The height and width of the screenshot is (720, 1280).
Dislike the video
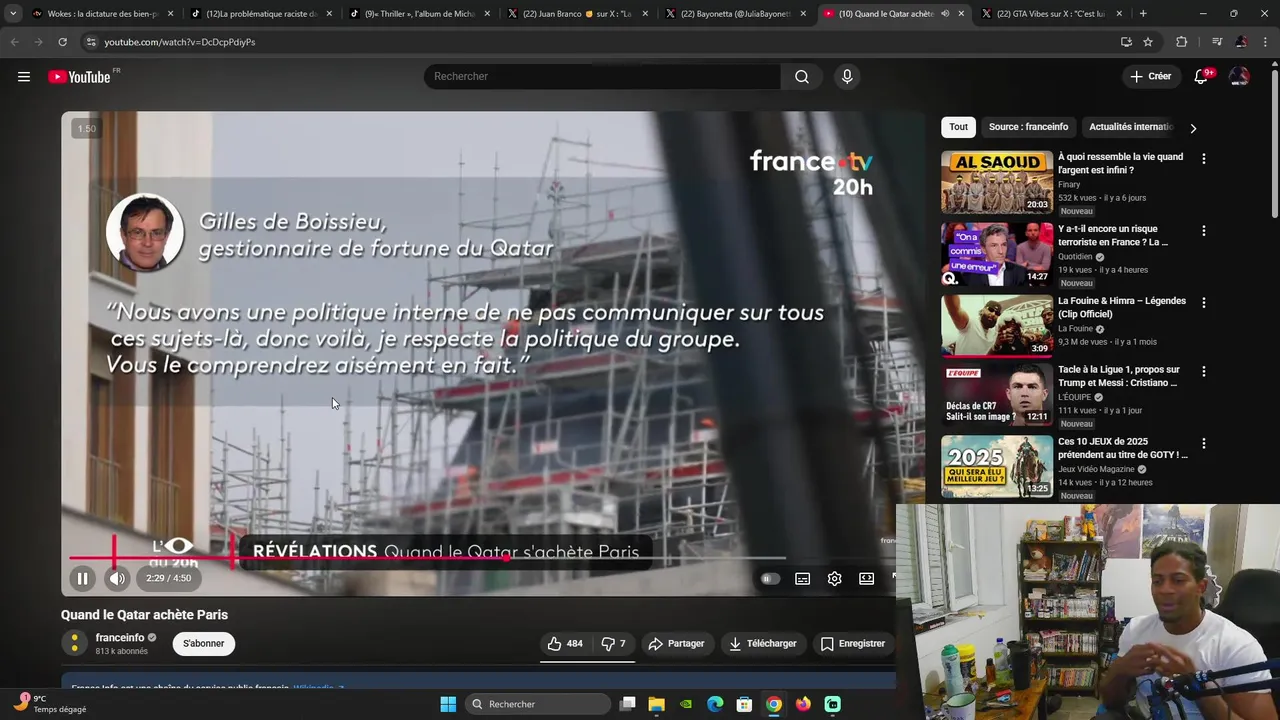(x=613, y=644)
